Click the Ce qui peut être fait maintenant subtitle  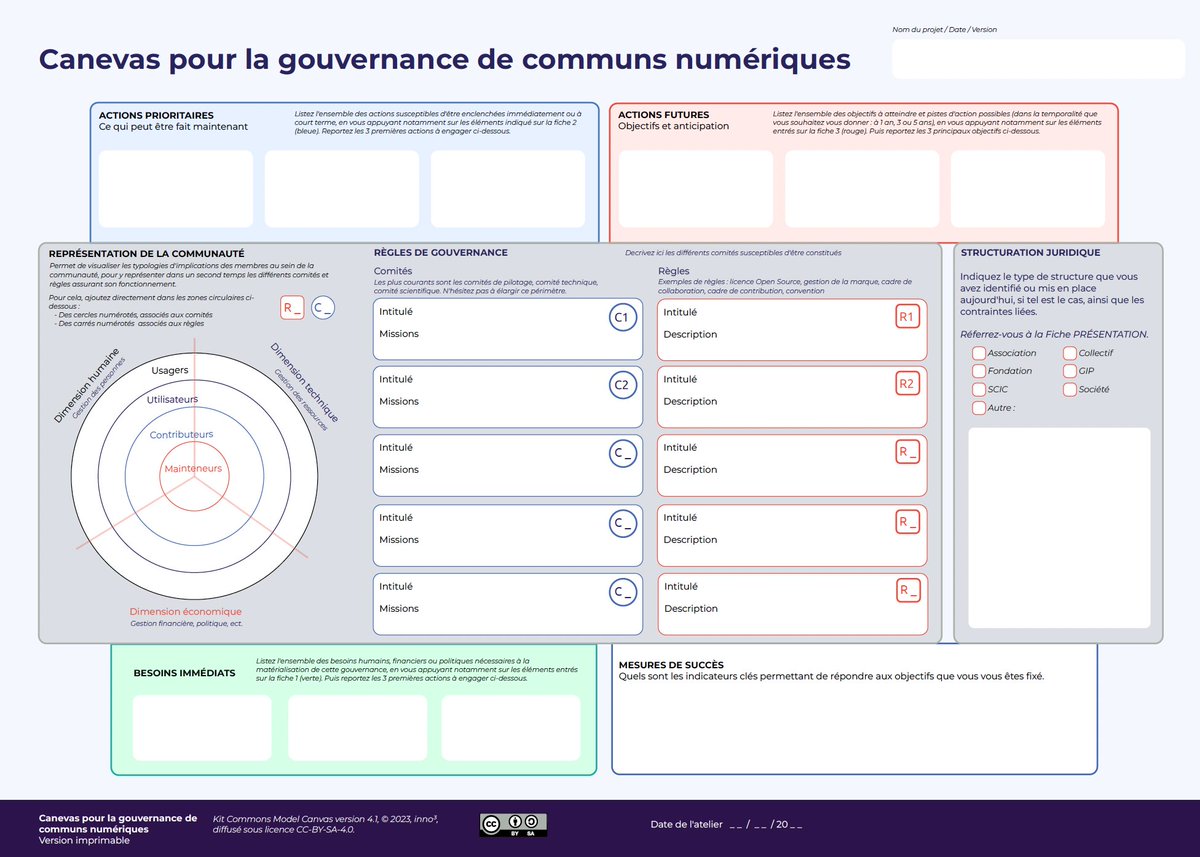[x=172, y=127]
